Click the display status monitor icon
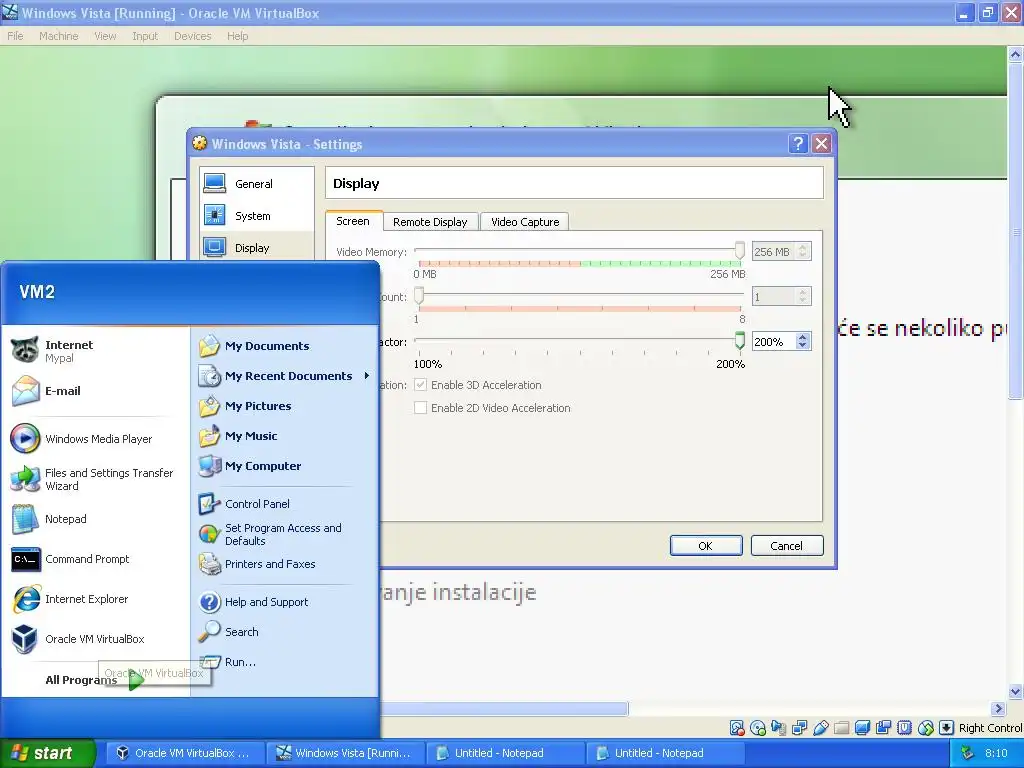The image size is (1024, 768). pyautogui.click(x=863, y=728)
